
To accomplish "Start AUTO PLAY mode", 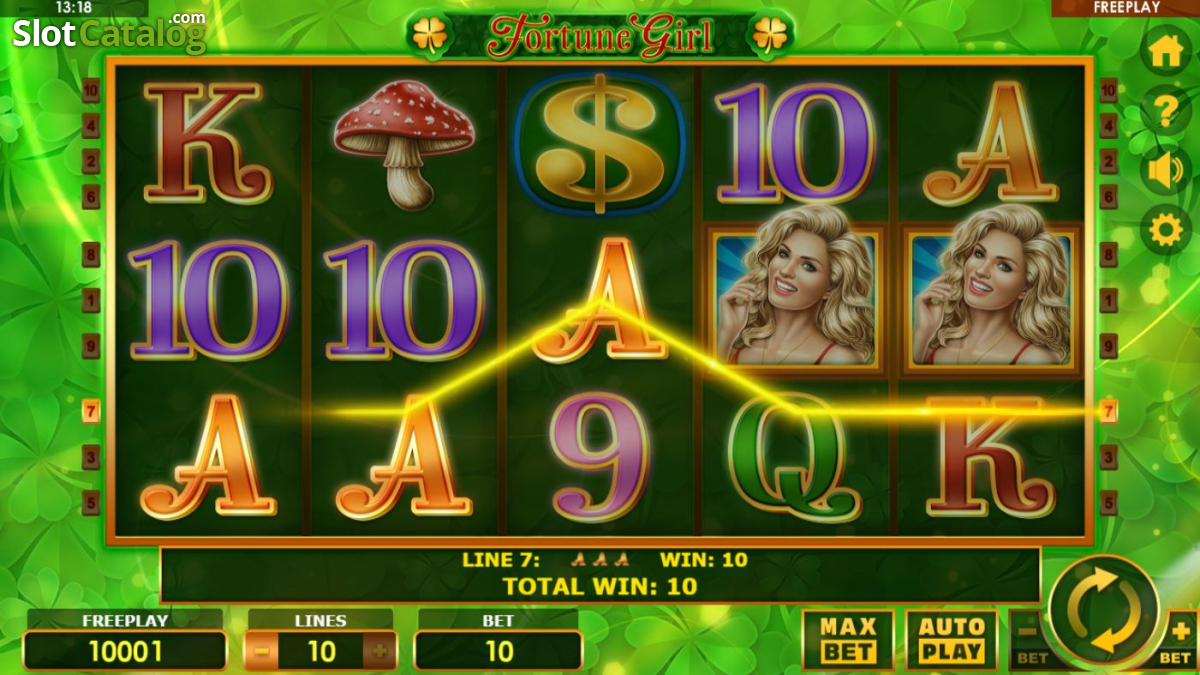I will click(952, 640).
